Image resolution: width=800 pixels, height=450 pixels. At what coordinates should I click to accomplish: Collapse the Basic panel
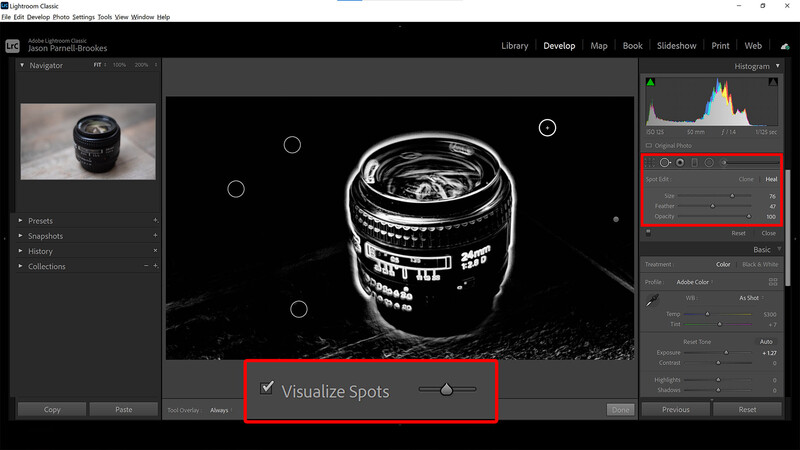[x=779, y=249]
